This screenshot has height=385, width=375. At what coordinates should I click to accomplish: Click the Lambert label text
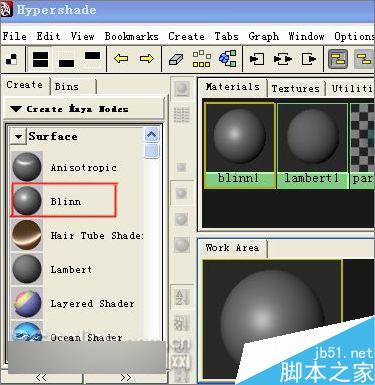71,269
